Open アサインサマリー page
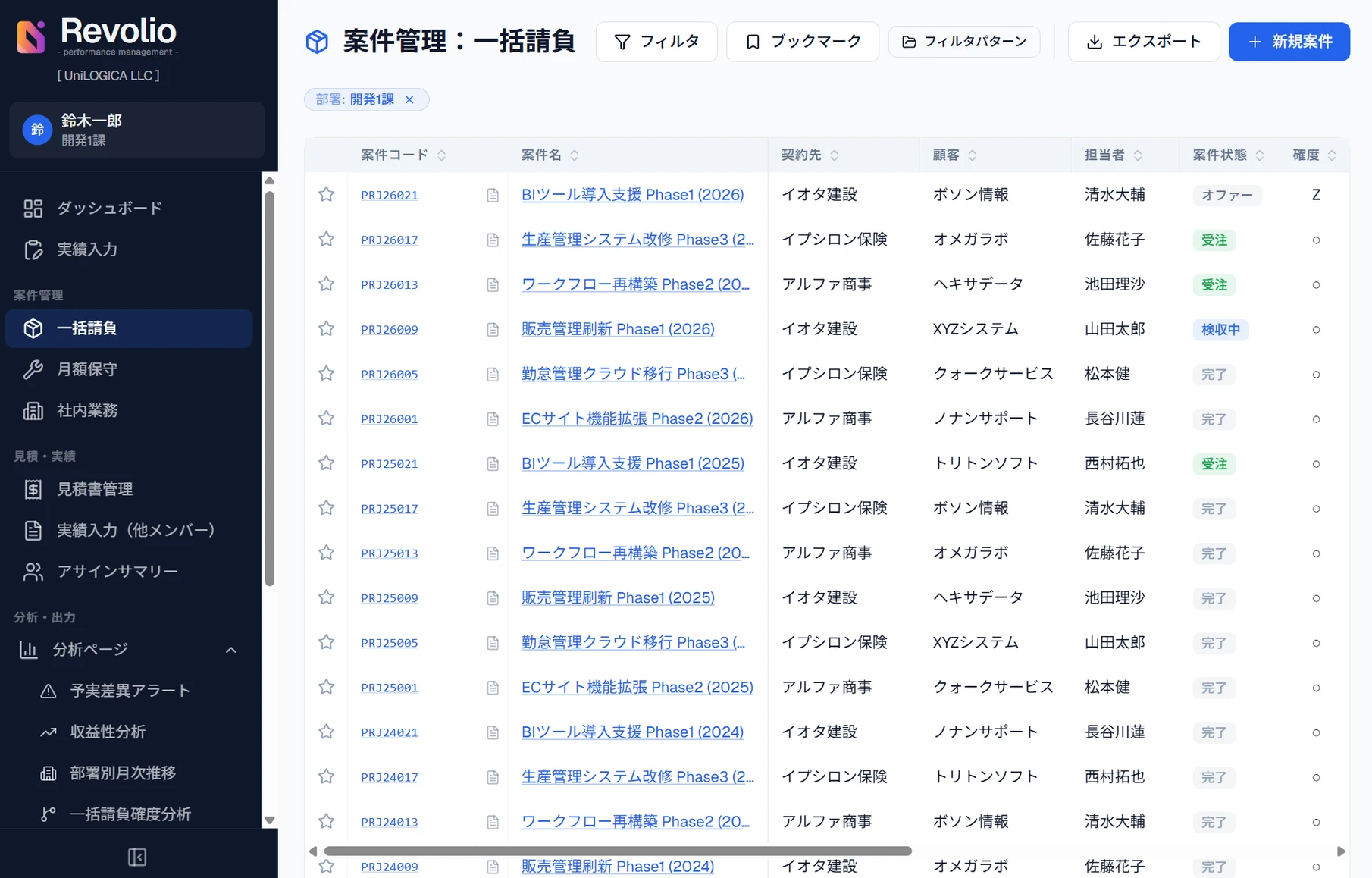1372x878 pixels. (129, 571)
